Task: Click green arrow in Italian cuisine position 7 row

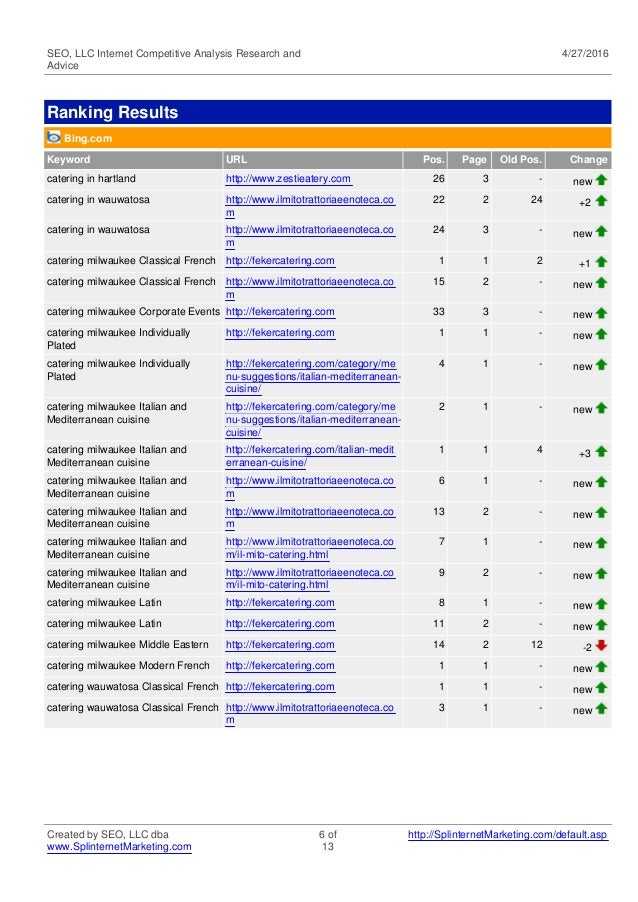Action: pos(602,543)
